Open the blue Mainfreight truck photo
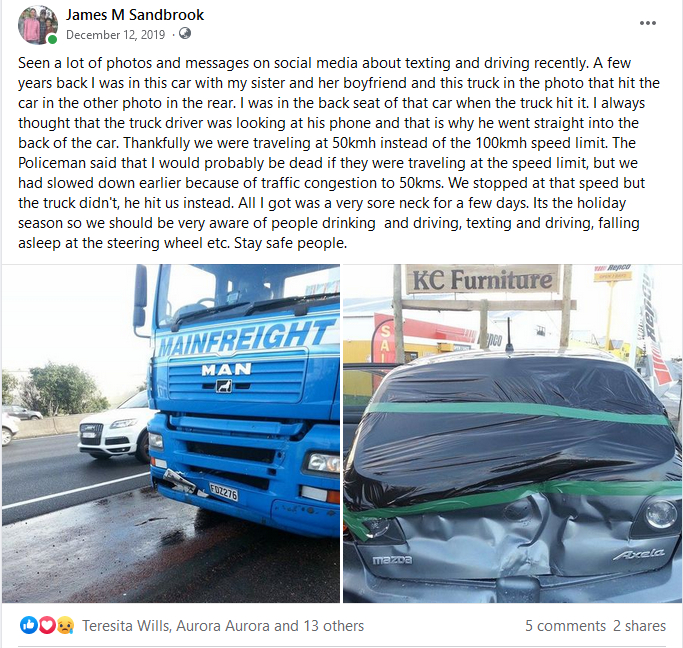 [171, 433]
